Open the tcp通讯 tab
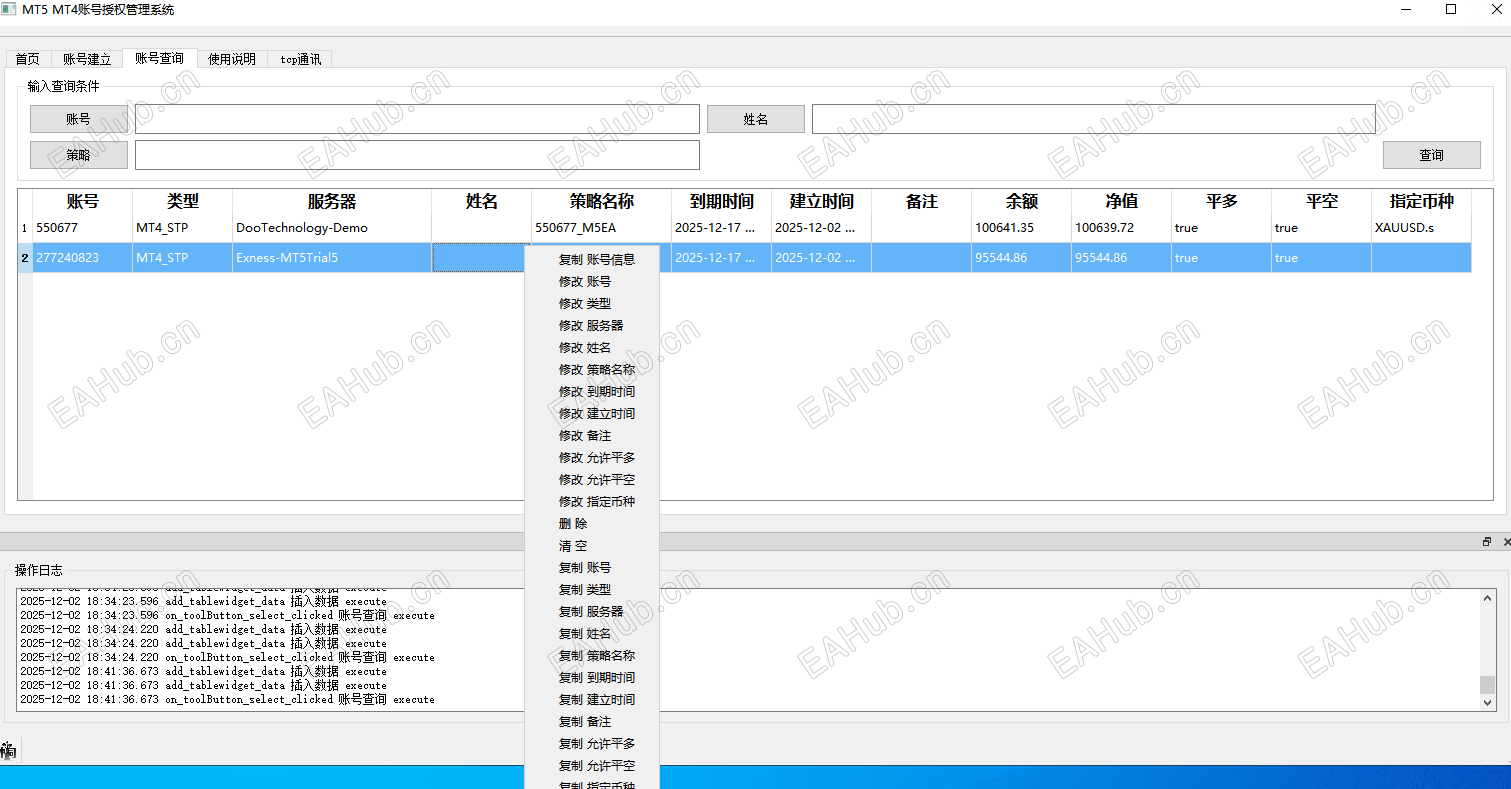The width and height of the screenshot is (1511, 789). click(300, 59)
